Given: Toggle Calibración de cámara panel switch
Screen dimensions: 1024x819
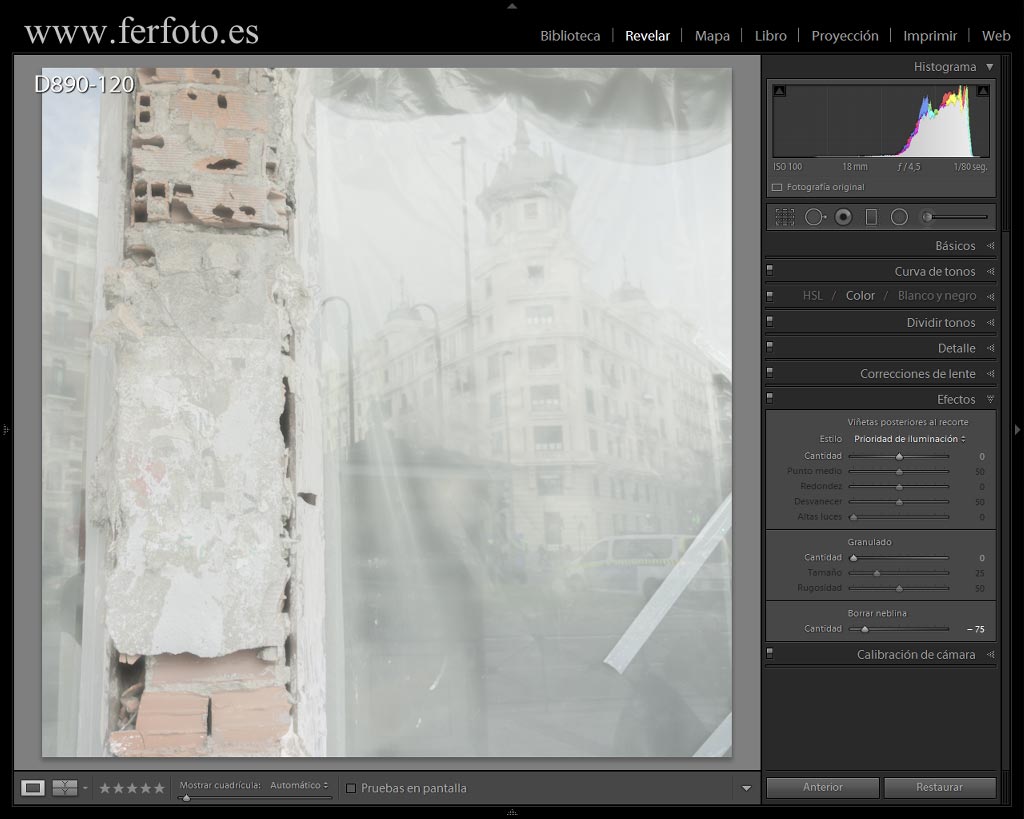Looking at the screenshot, I should [770, 654].
